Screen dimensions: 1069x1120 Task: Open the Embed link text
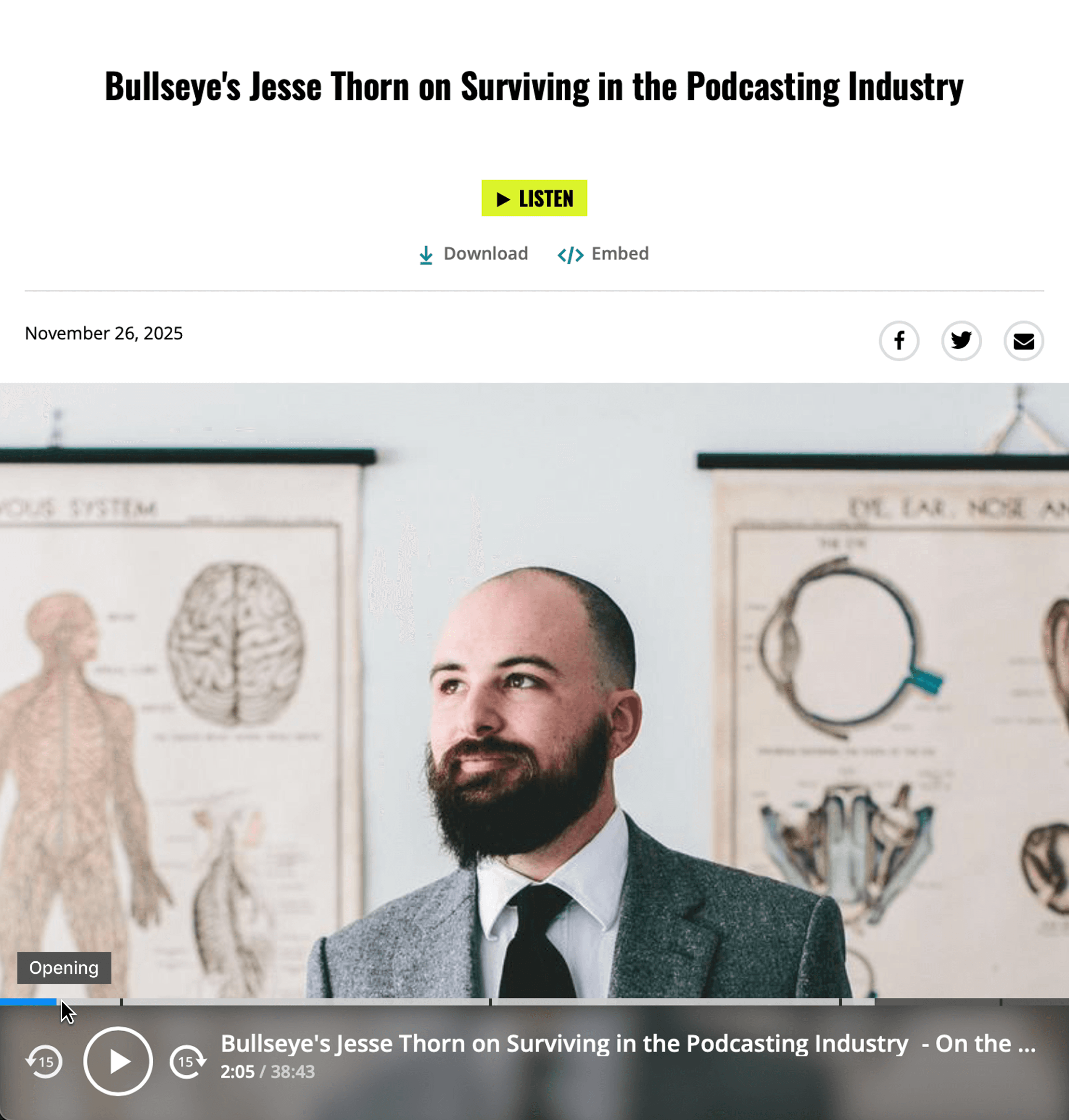620,254
